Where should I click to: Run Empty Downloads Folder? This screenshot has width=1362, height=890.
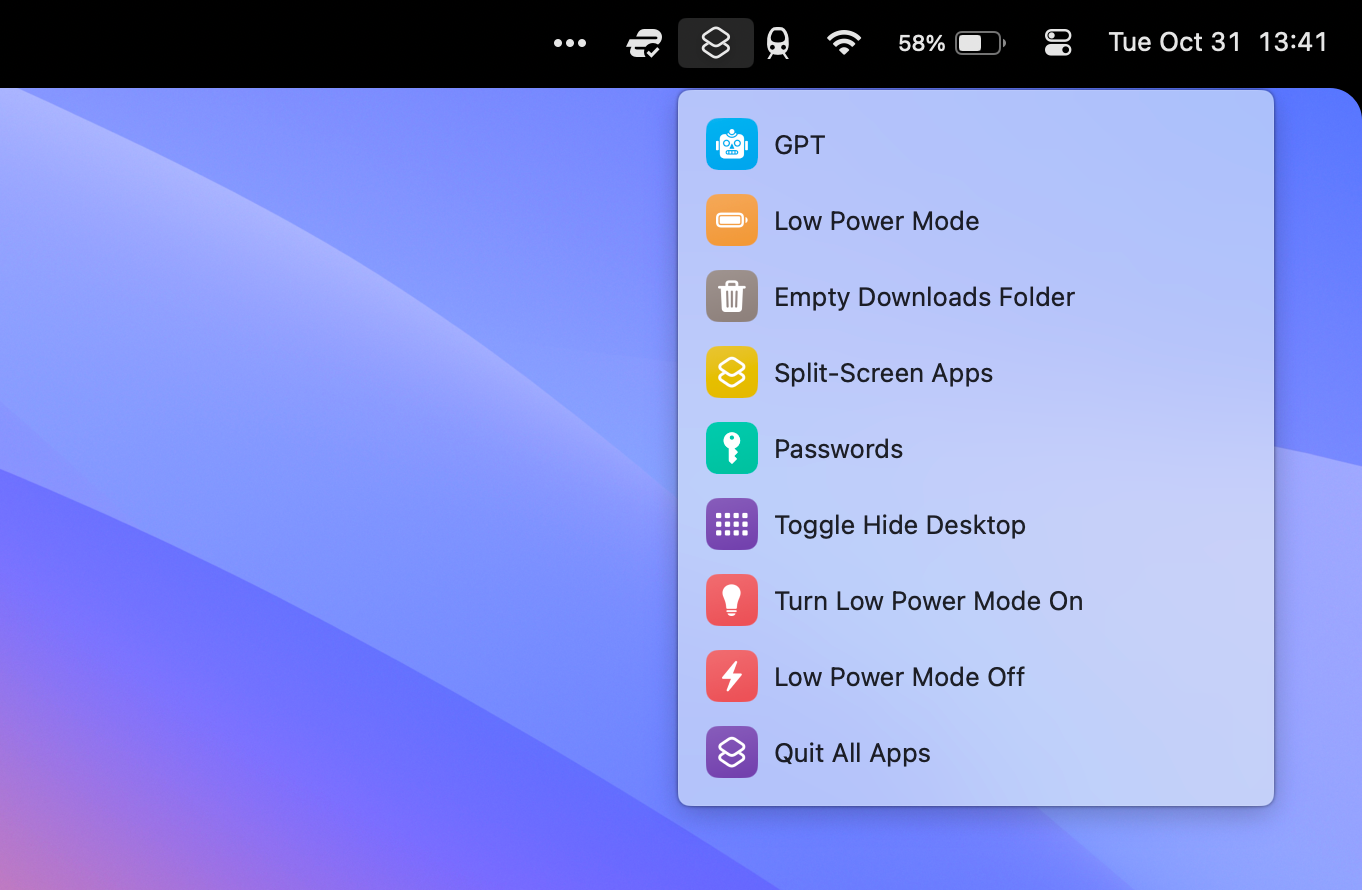coord(923,296)
